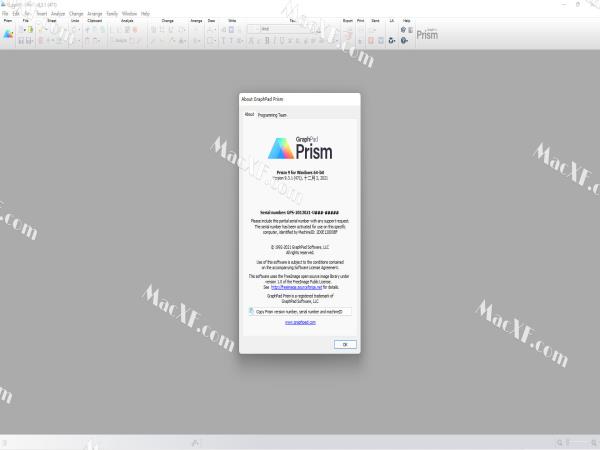This screenshot has height=450, width=600.
Task: Open the Insert menu
Action: pos(41,13)
